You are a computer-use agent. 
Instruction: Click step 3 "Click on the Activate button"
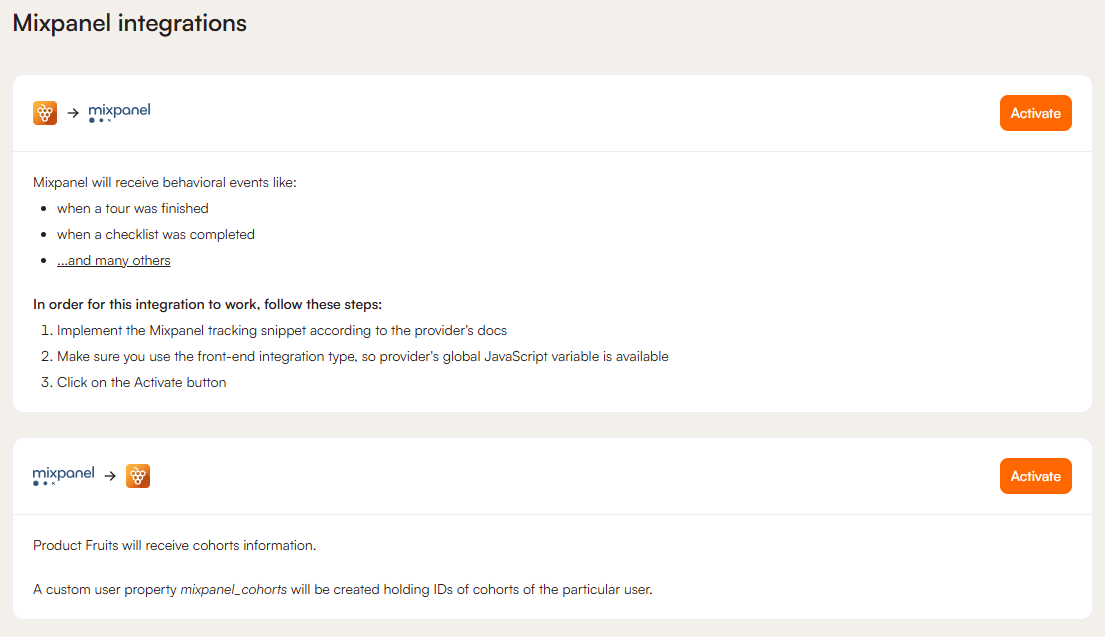(141, 383)
